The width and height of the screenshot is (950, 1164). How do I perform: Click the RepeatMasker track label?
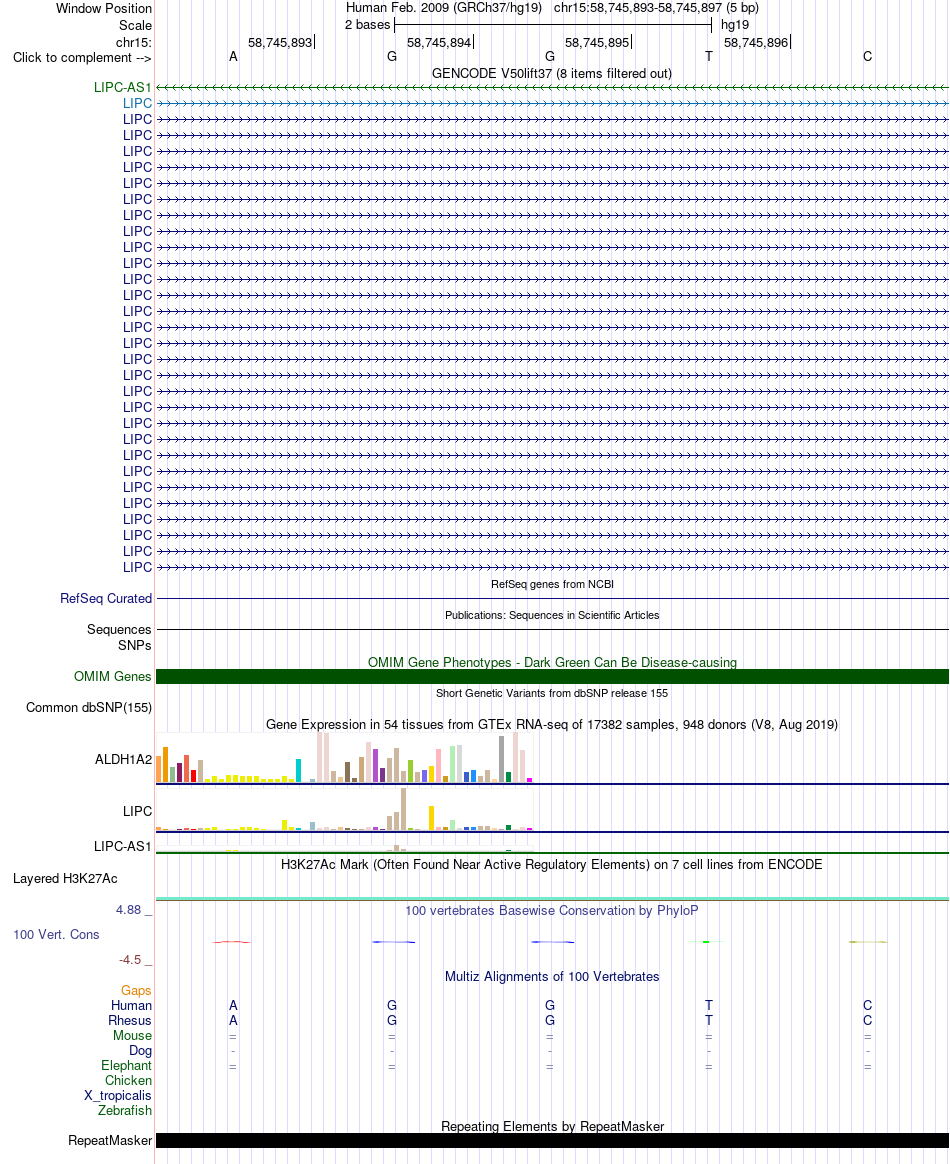[x=110, y=1140]
